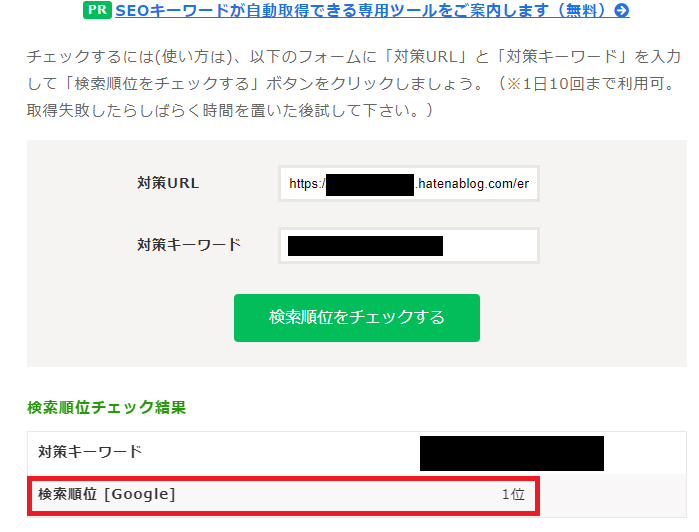Click blank end of the keyword input field
This screenshot has width=699, height=532.
click(x=489, y=246)
